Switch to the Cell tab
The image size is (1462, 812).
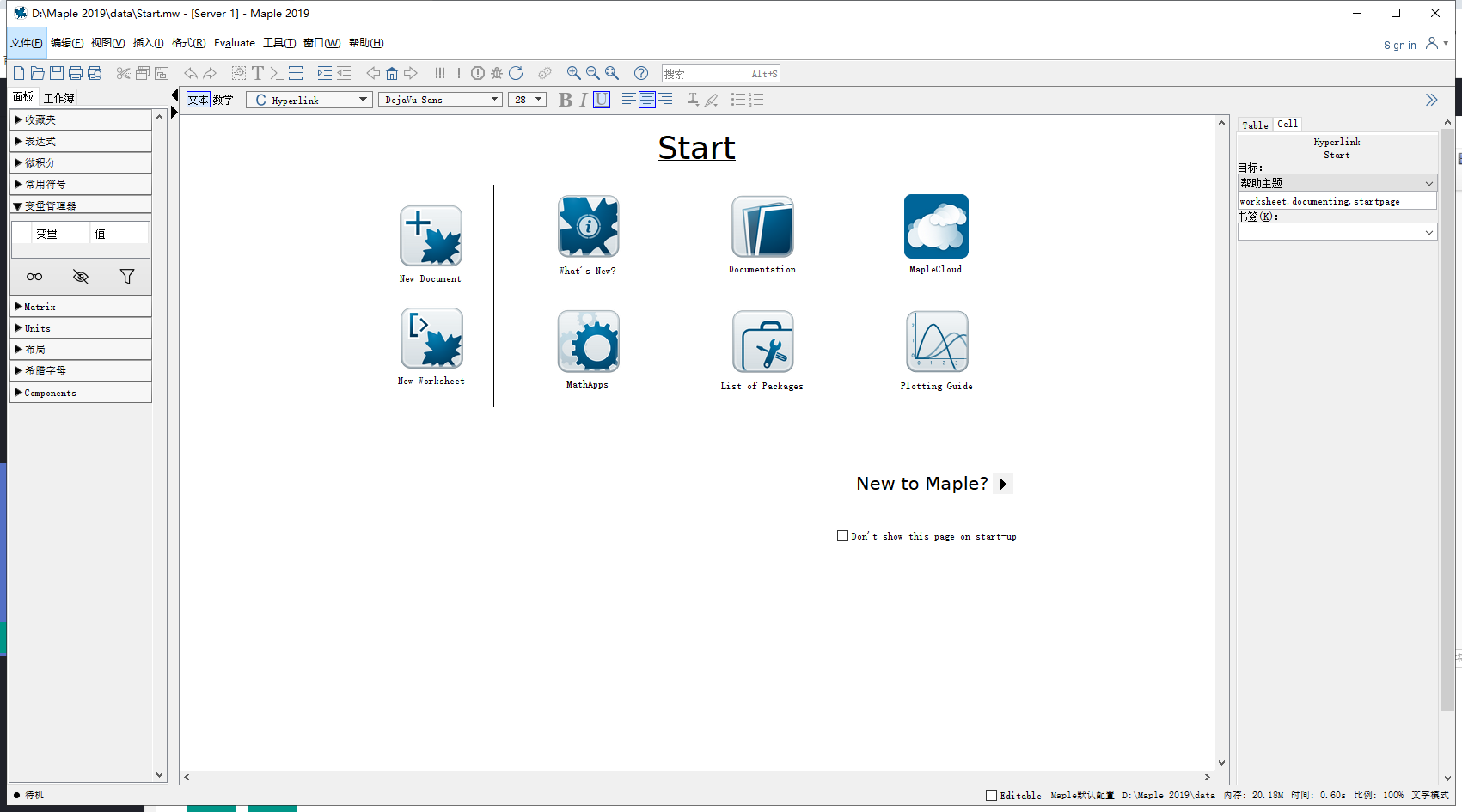tap(1287, 125)
